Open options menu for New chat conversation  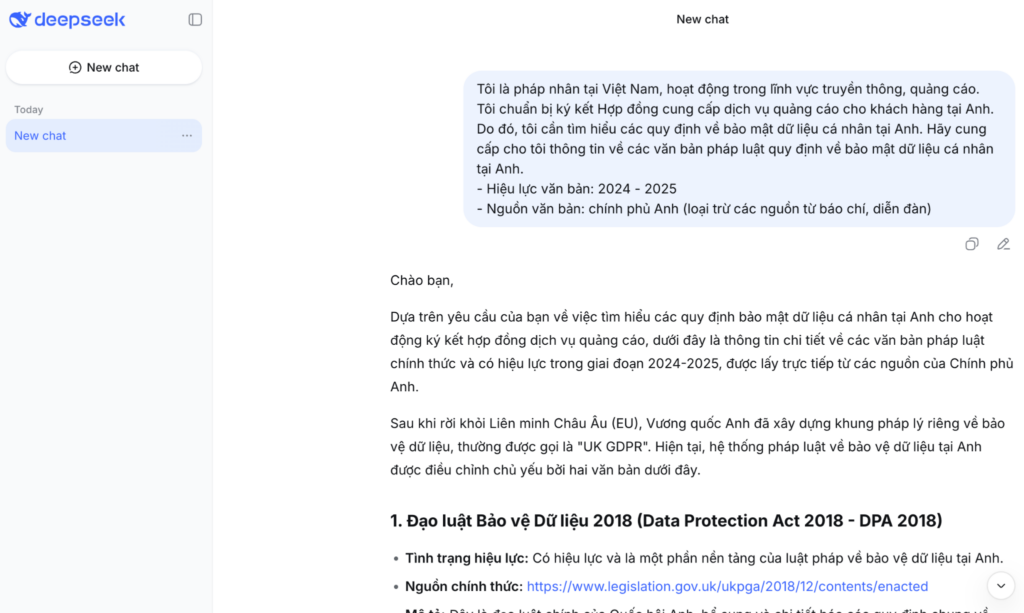point(187,136)
